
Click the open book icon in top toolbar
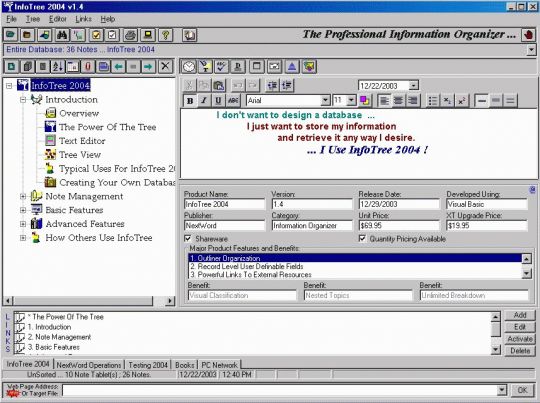pyautogui.click(x=189, y=35)
